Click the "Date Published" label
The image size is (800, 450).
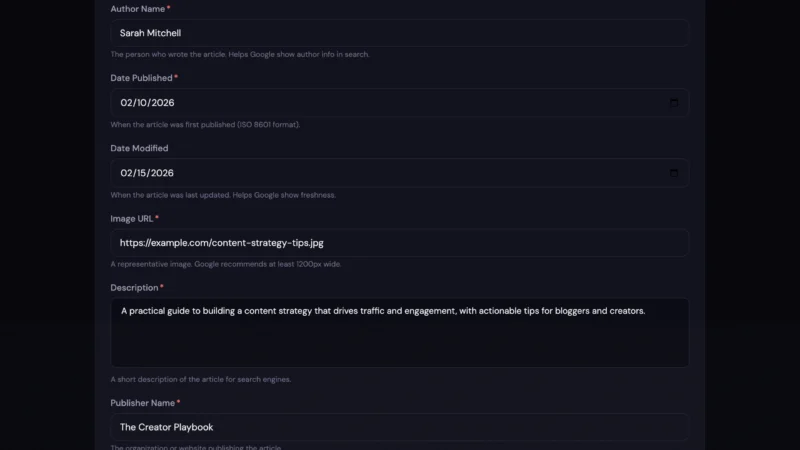coord(141,78)
